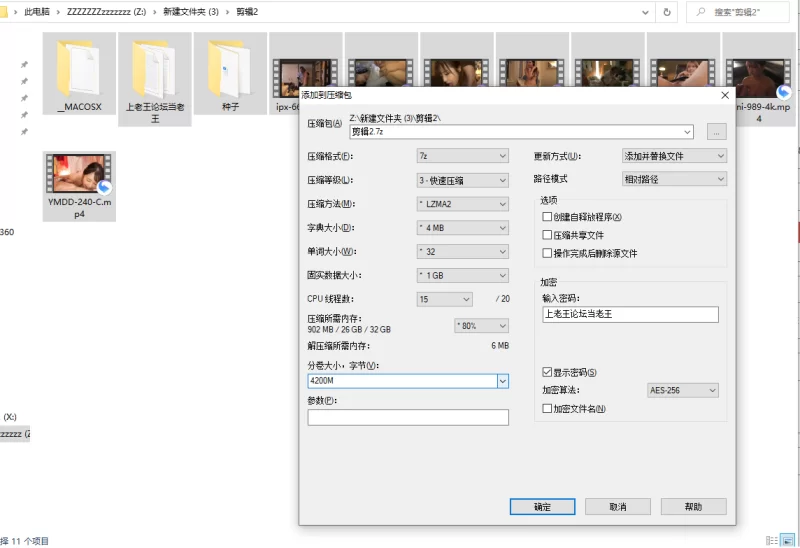Click the password input field
Viewport: 800px width, 548px height.
630,314
